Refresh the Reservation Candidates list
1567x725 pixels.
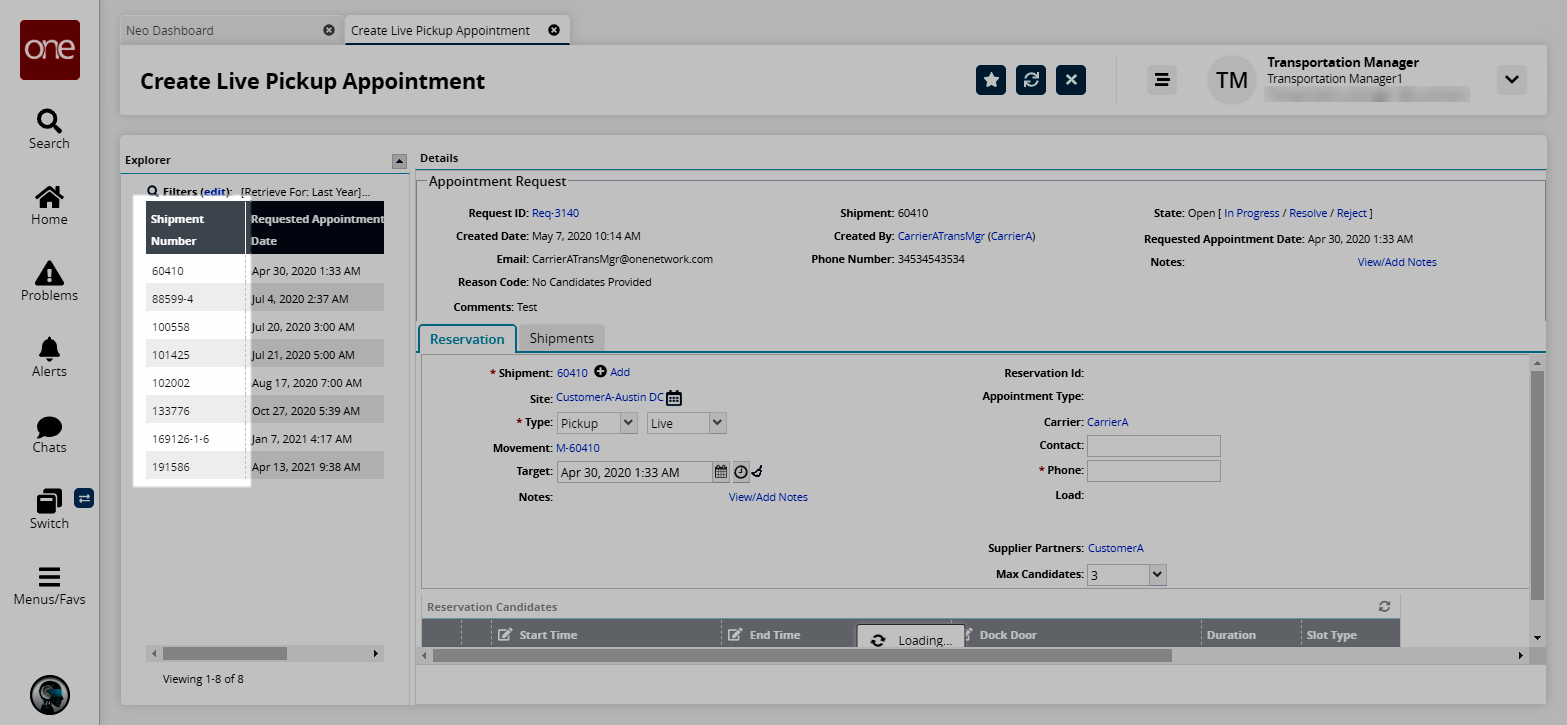[x=1384, y=606]
